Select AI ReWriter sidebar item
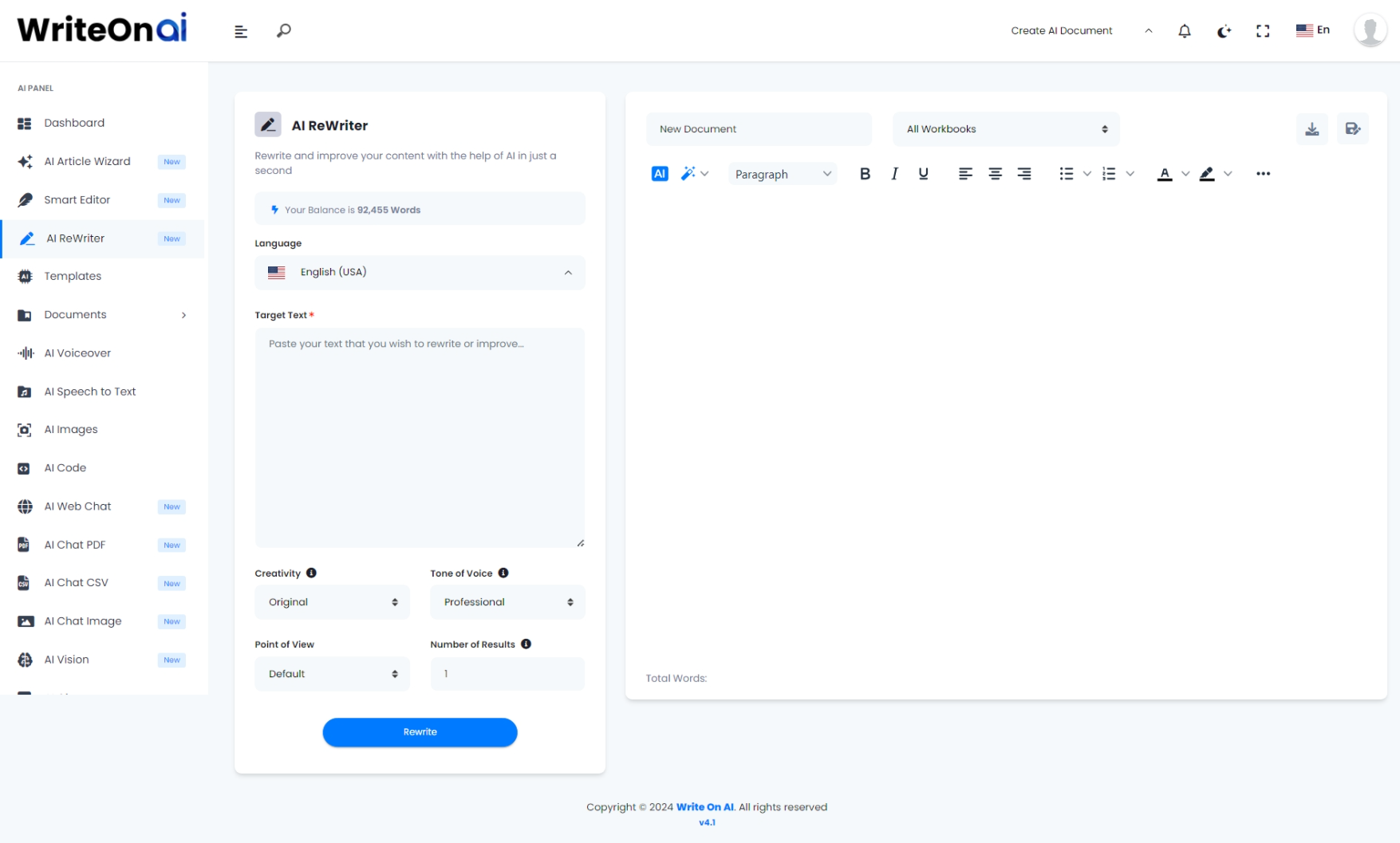 (102, 238)
